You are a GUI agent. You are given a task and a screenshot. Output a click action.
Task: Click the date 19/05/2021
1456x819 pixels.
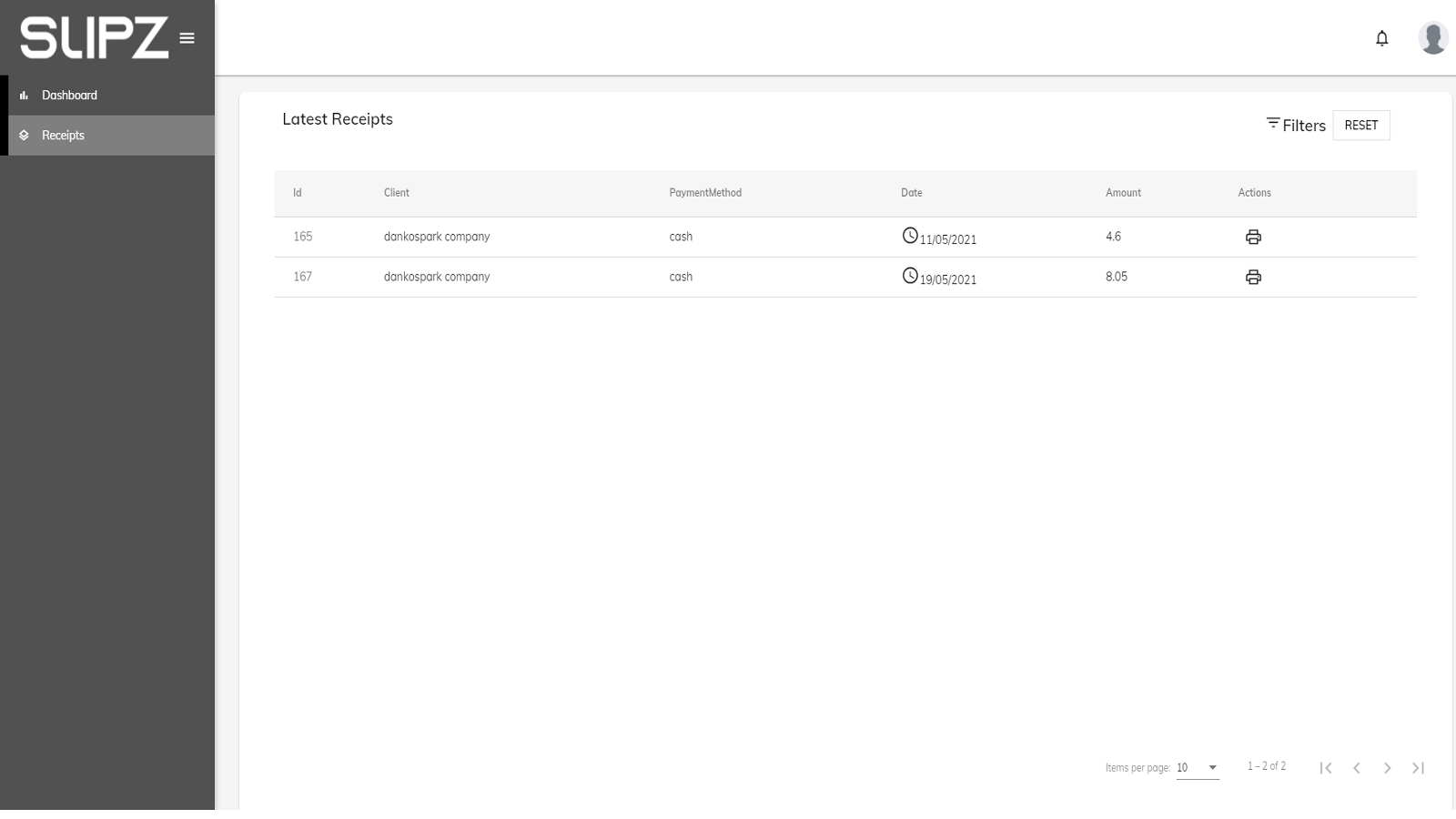[x=948, y=280]
